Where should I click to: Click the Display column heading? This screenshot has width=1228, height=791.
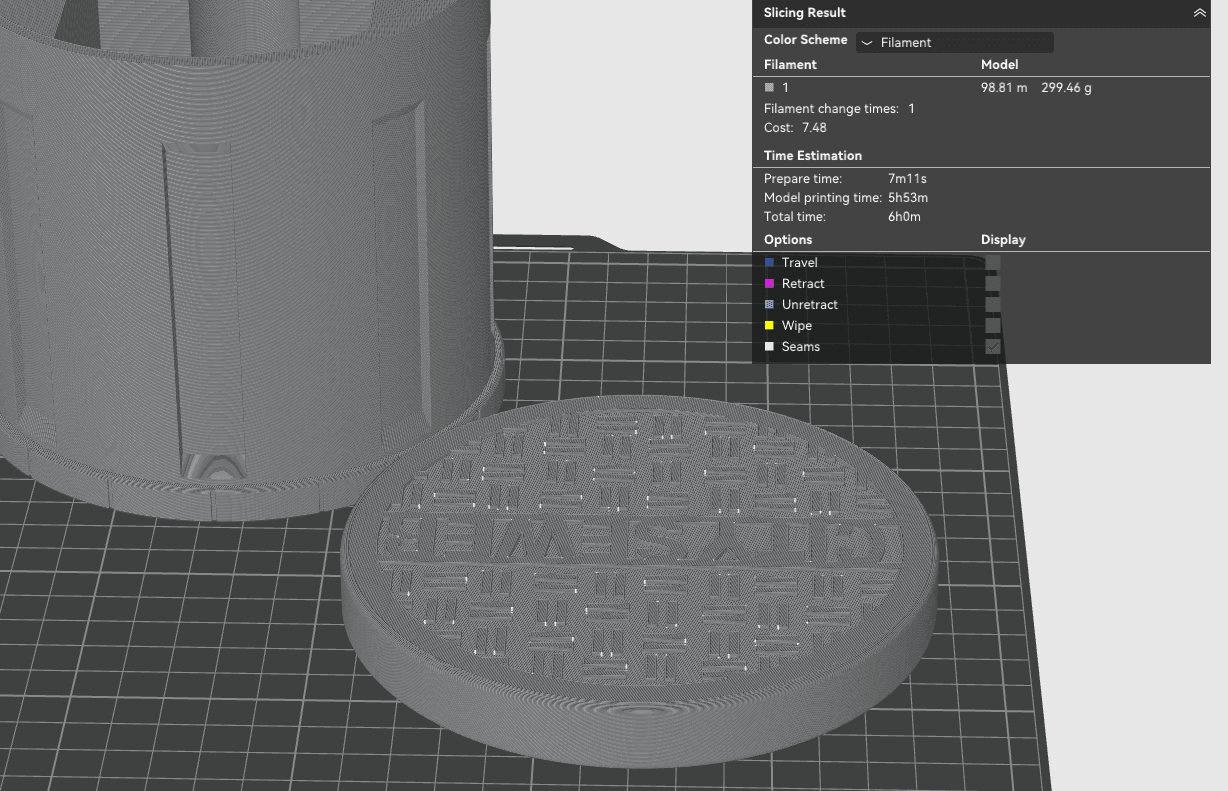point(1003,240)
